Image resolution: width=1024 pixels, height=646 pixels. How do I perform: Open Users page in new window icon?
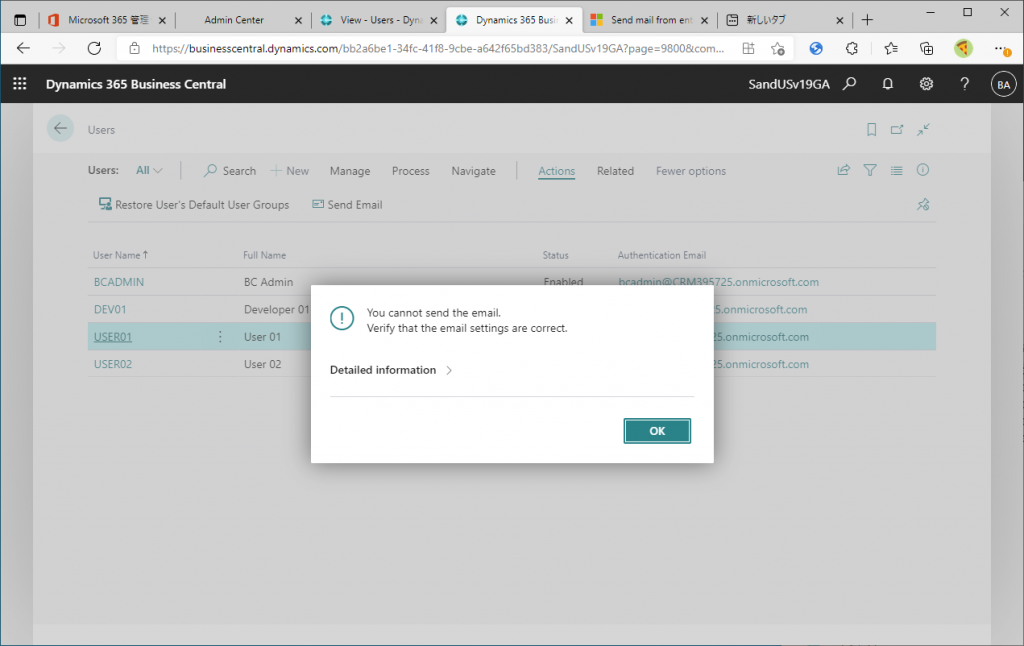click(897, 129)
